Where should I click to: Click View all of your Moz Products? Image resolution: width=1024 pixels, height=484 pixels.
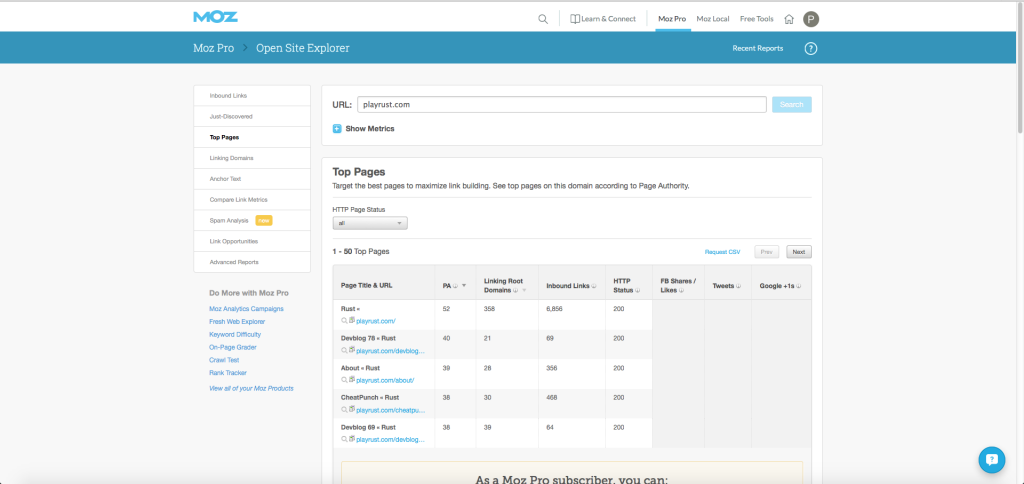click(x=251, y=388)
